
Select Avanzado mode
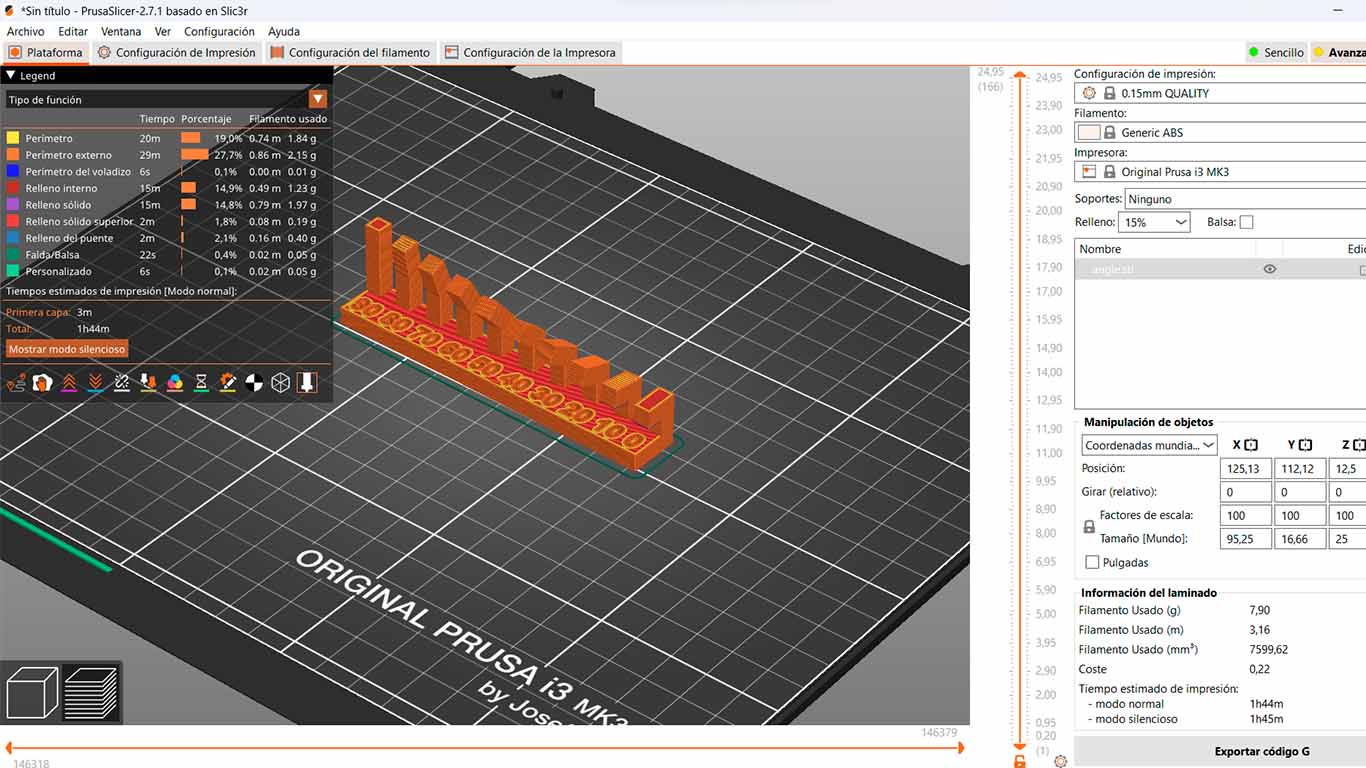coord(1339,52)
